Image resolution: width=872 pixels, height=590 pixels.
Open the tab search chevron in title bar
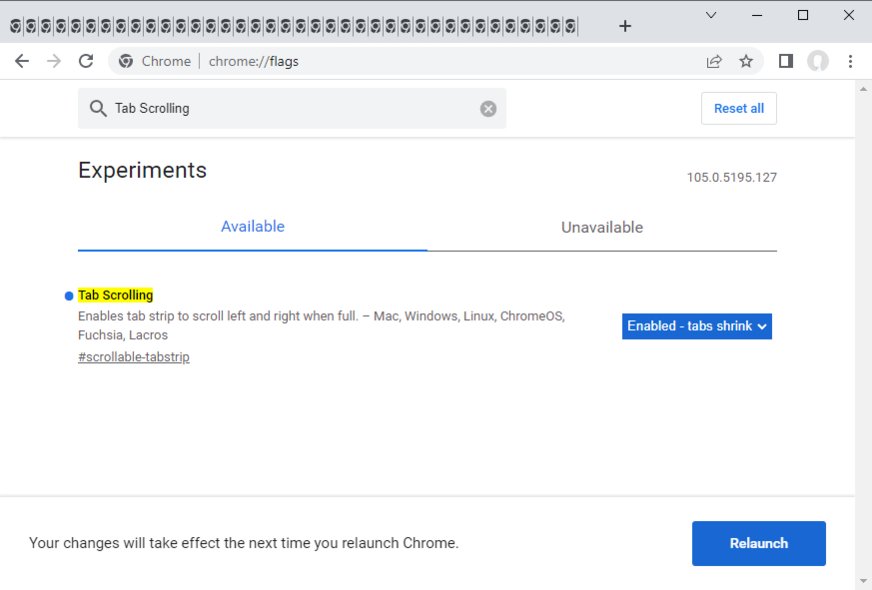711,15
